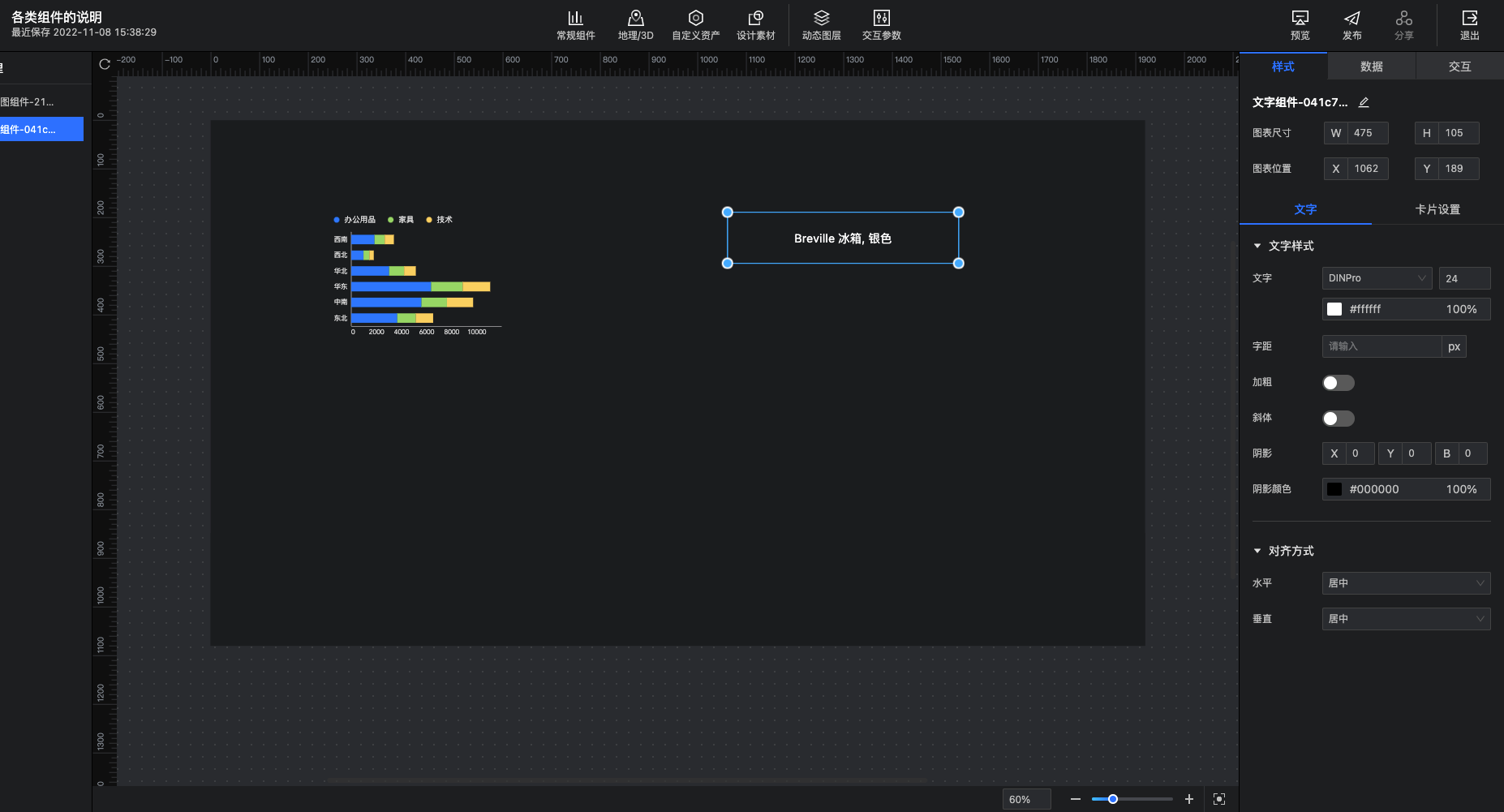Open the 动态图层 layers panel
The height and width of the screenshot is (812, 1504).
[x=821, y=25]
